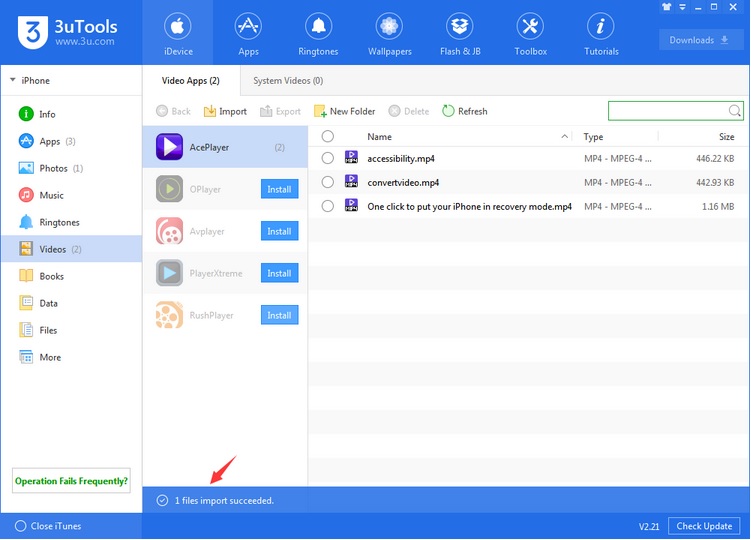
Task: Open Ringtones bell in top navigation
Action: coord(318,33)
